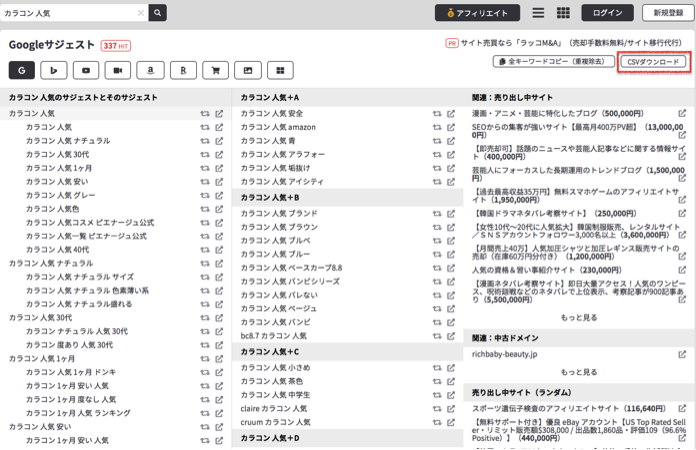Switch to Rakuten suggest source
Screen dimensions: 696x450
point(183,70)
